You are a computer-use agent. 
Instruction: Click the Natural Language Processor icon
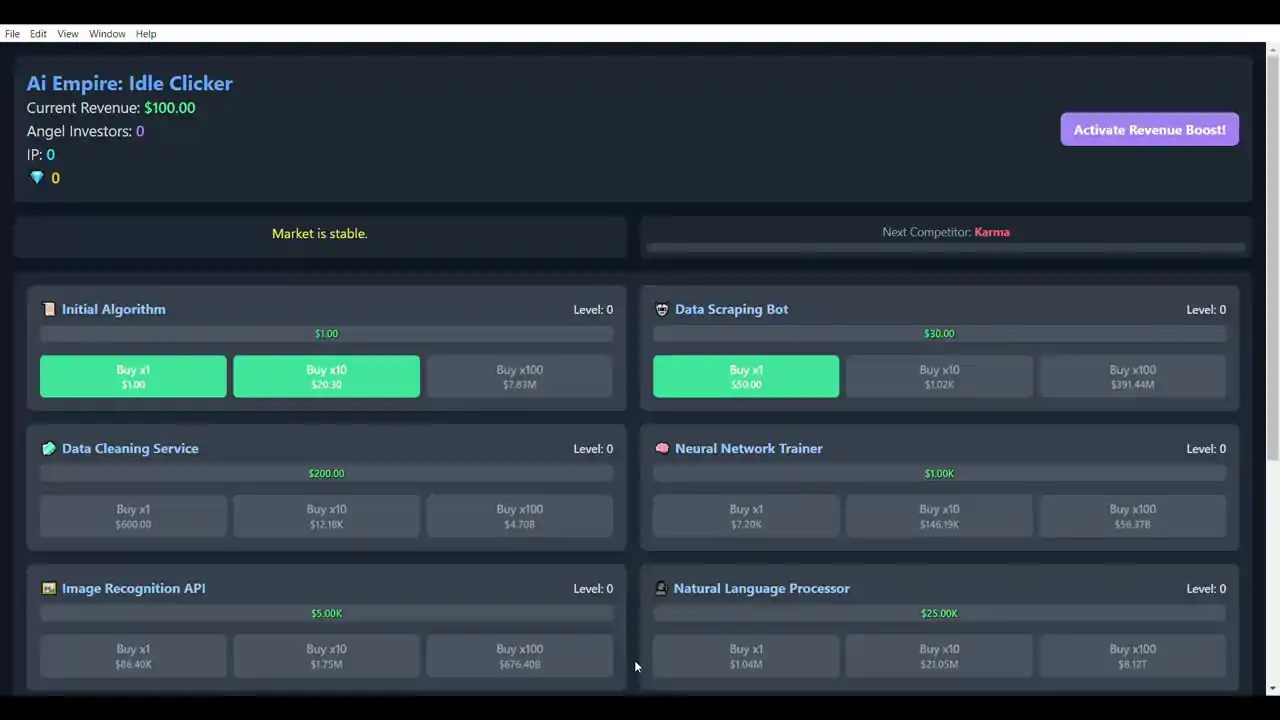pyautogui.click(x=660, y=588)
